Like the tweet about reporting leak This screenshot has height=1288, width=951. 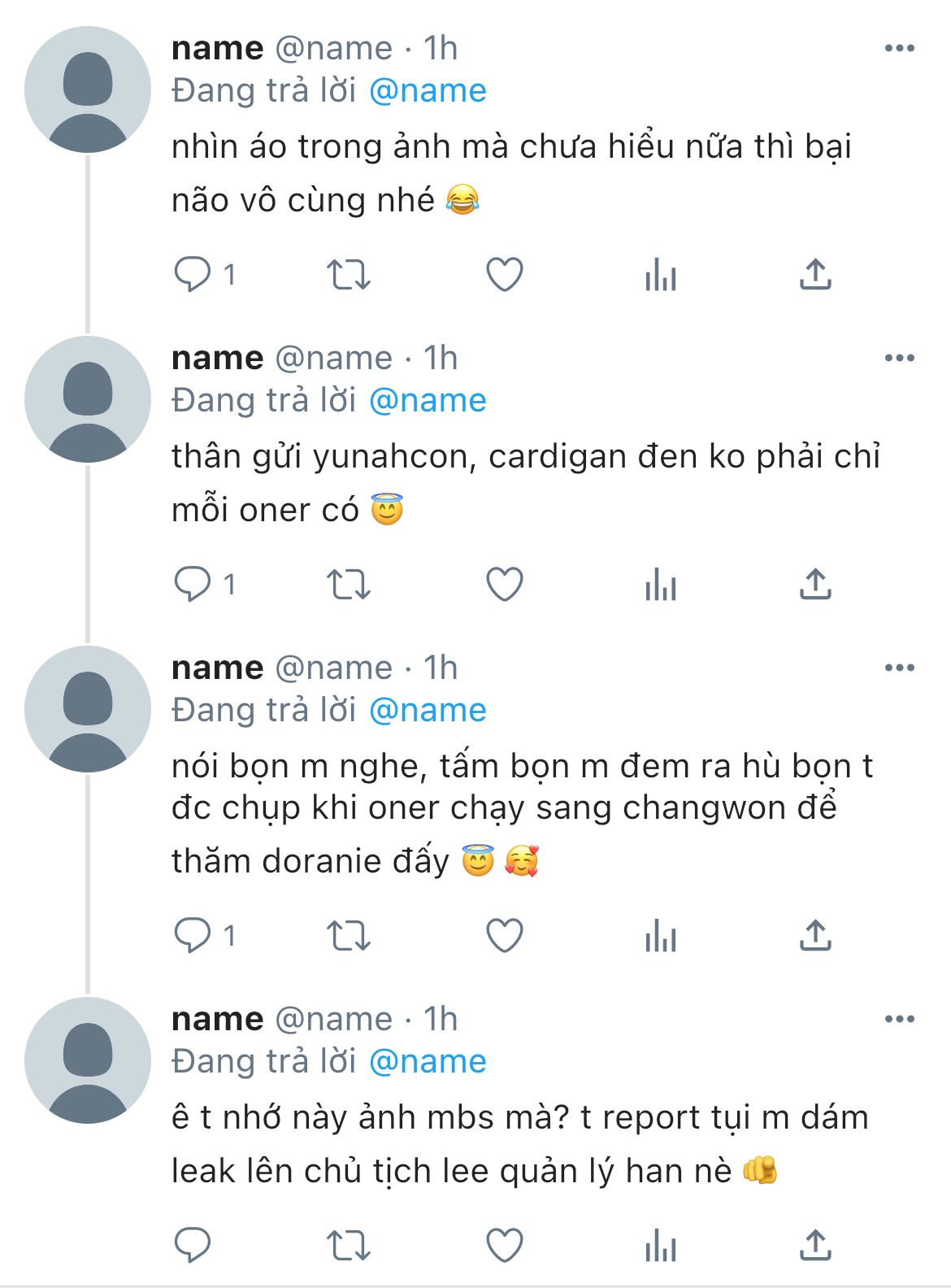[x=504, y=1246]
